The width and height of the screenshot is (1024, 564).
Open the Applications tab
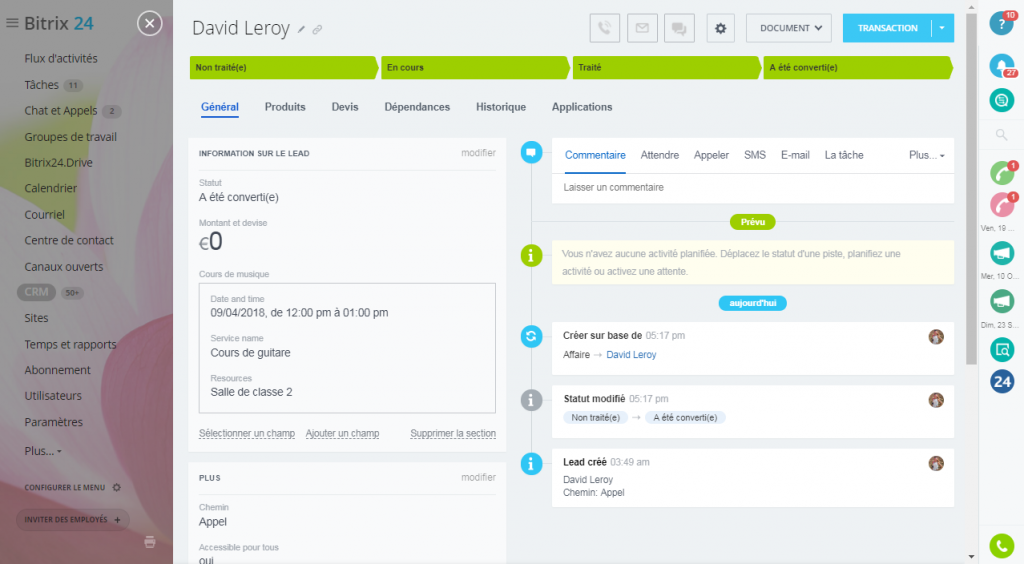tap(582, 107)
